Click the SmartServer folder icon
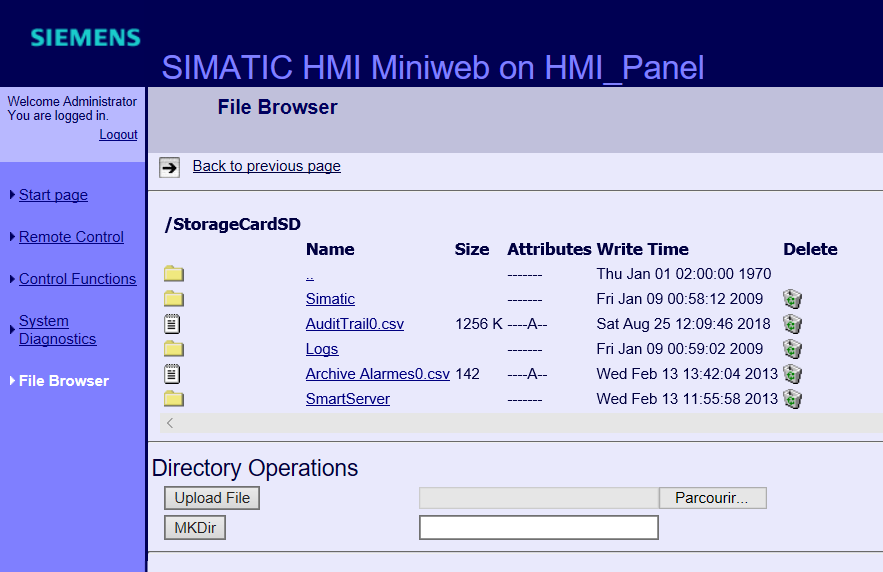Image resolution: width=883 pixels, height=572 pixels. tap(174, 399)
